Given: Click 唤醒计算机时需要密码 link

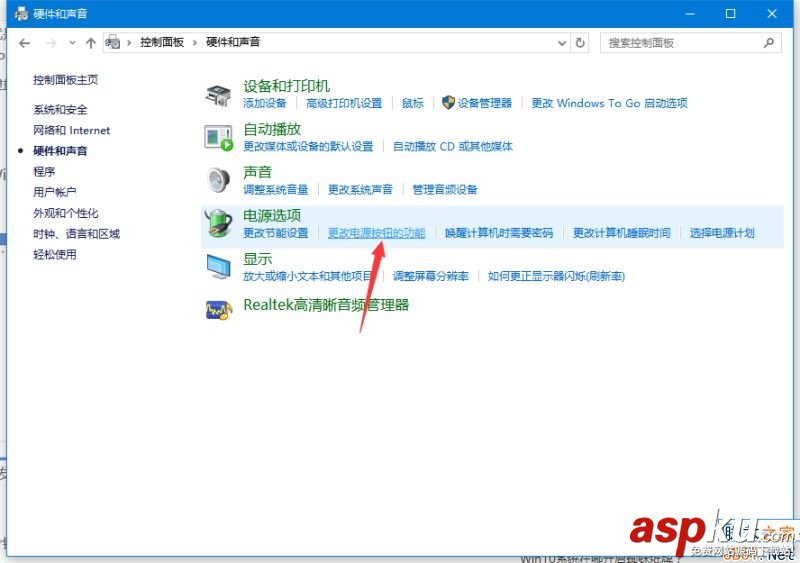Looking at the screenshot, I should (499, 233).
